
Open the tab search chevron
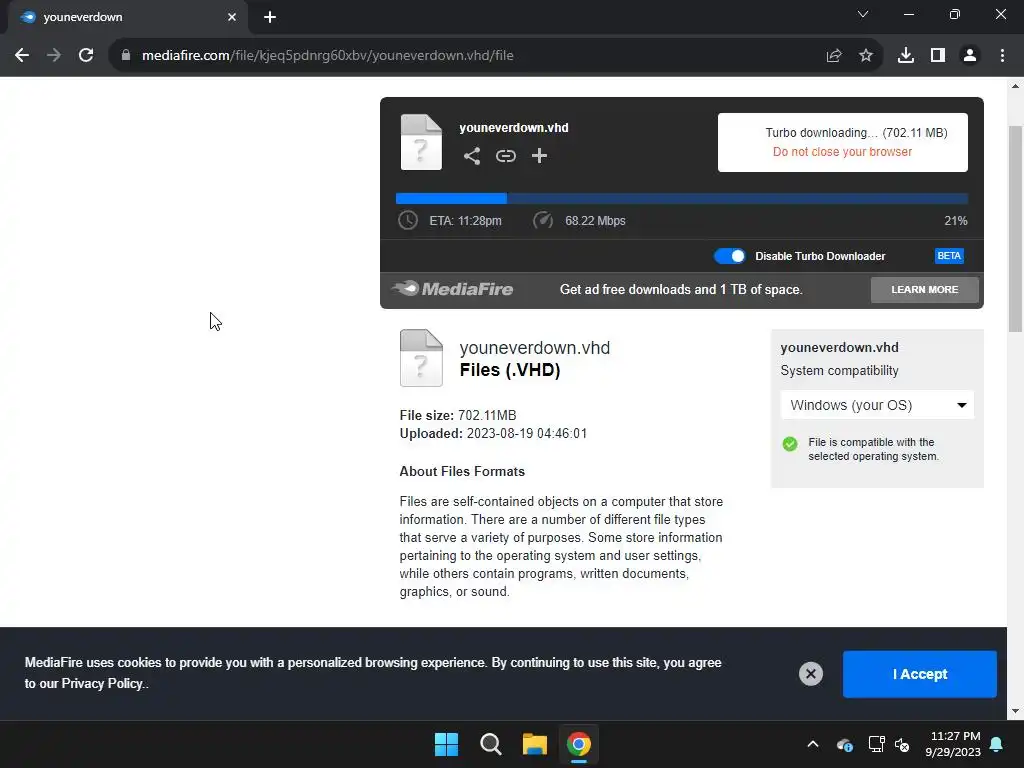click(x=863, y=14)
